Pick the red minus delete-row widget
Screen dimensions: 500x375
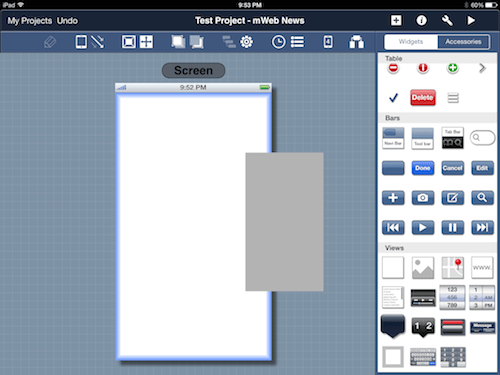point(393,68)
